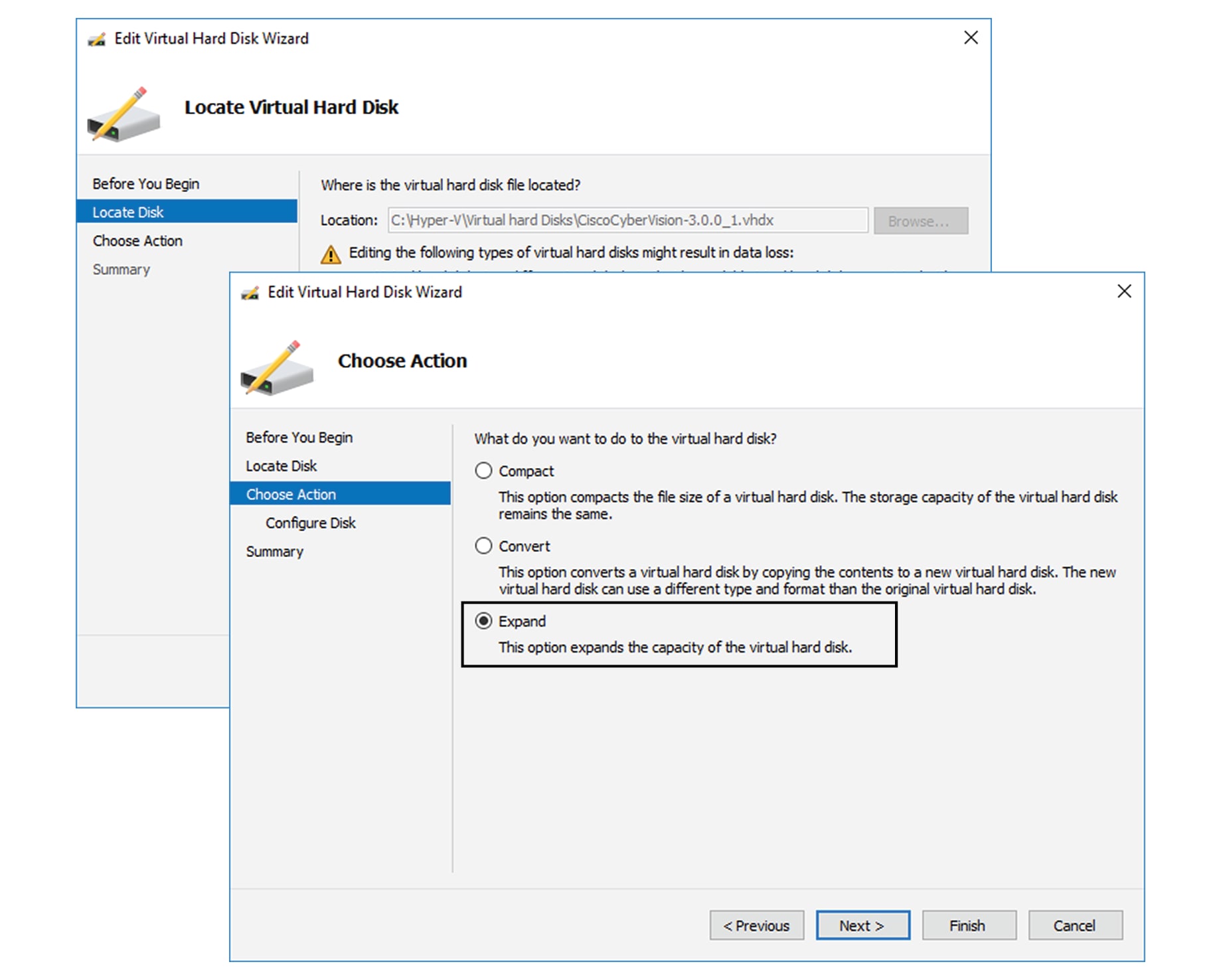This screenshot has height=980, width=1221.
Task: Select the Expand radio option
Action: coord(483,621)
